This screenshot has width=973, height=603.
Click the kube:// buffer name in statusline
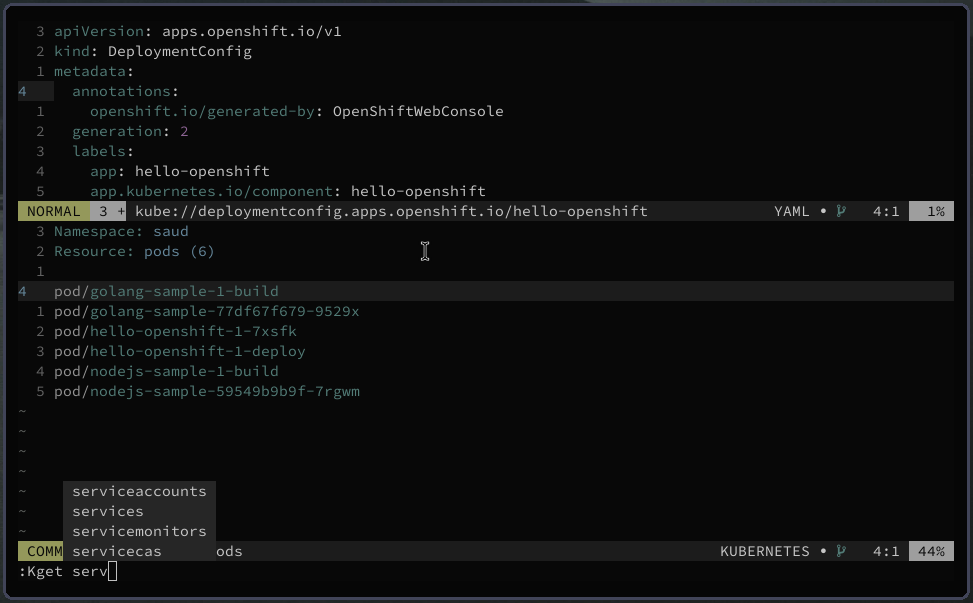[392, 211]
